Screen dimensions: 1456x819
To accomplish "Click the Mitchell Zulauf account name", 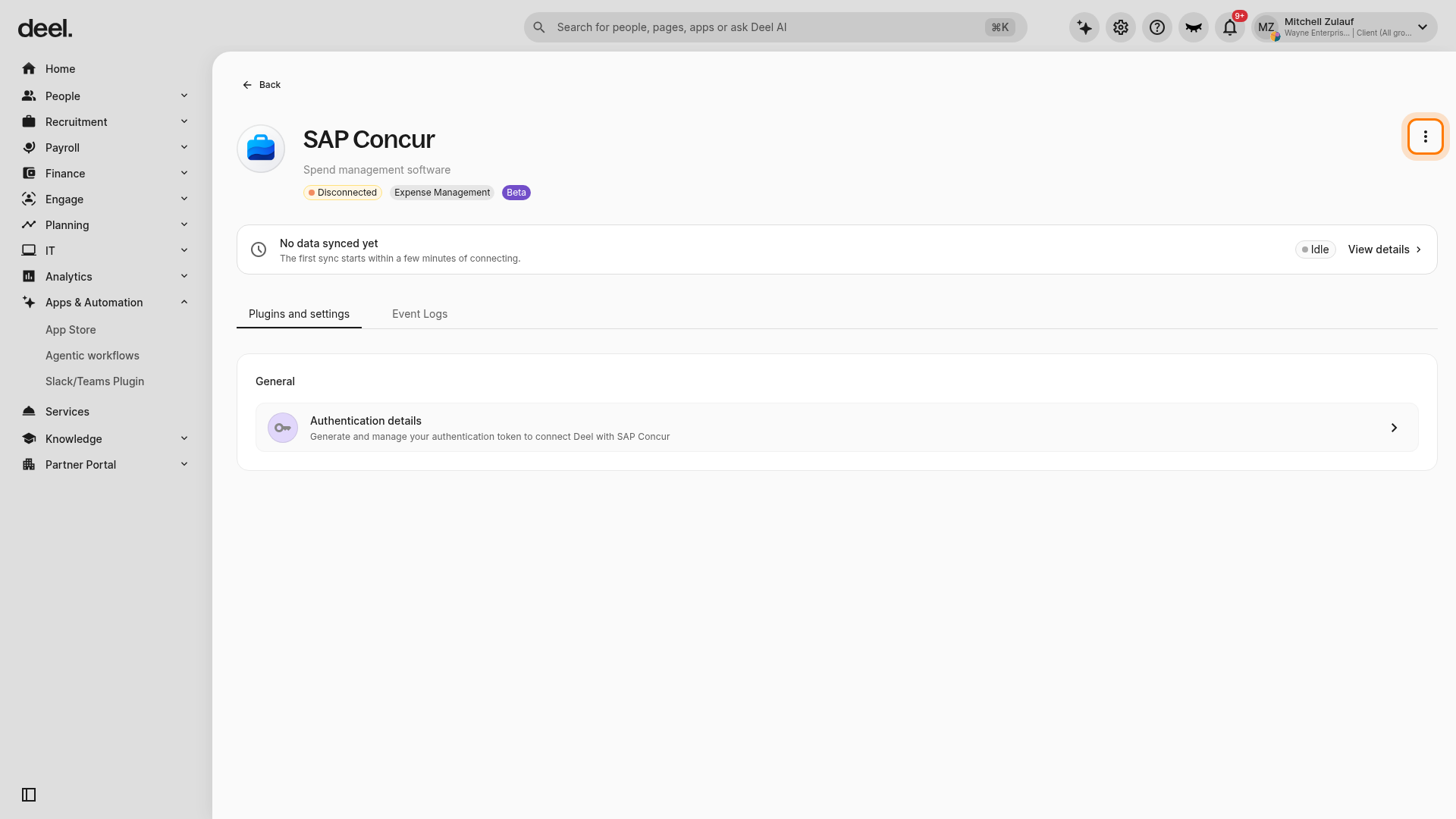I will coord(1319,22).
